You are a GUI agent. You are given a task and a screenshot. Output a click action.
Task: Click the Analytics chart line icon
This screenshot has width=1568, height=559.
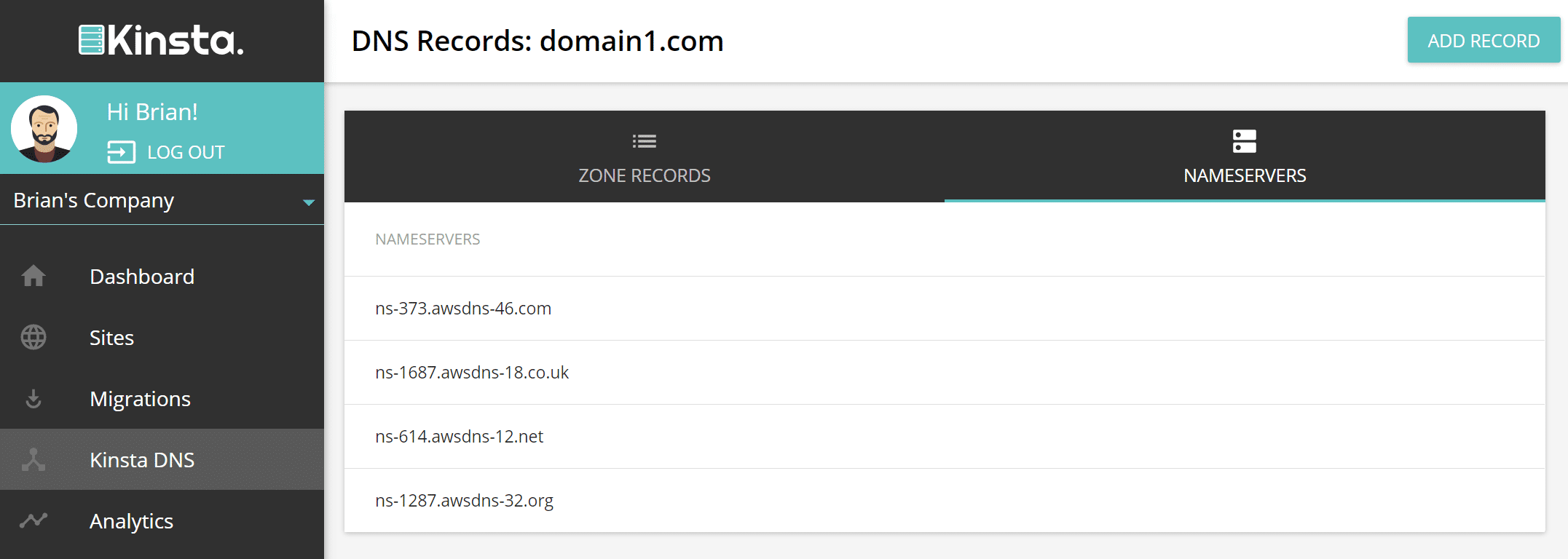[x=34, y=520]
